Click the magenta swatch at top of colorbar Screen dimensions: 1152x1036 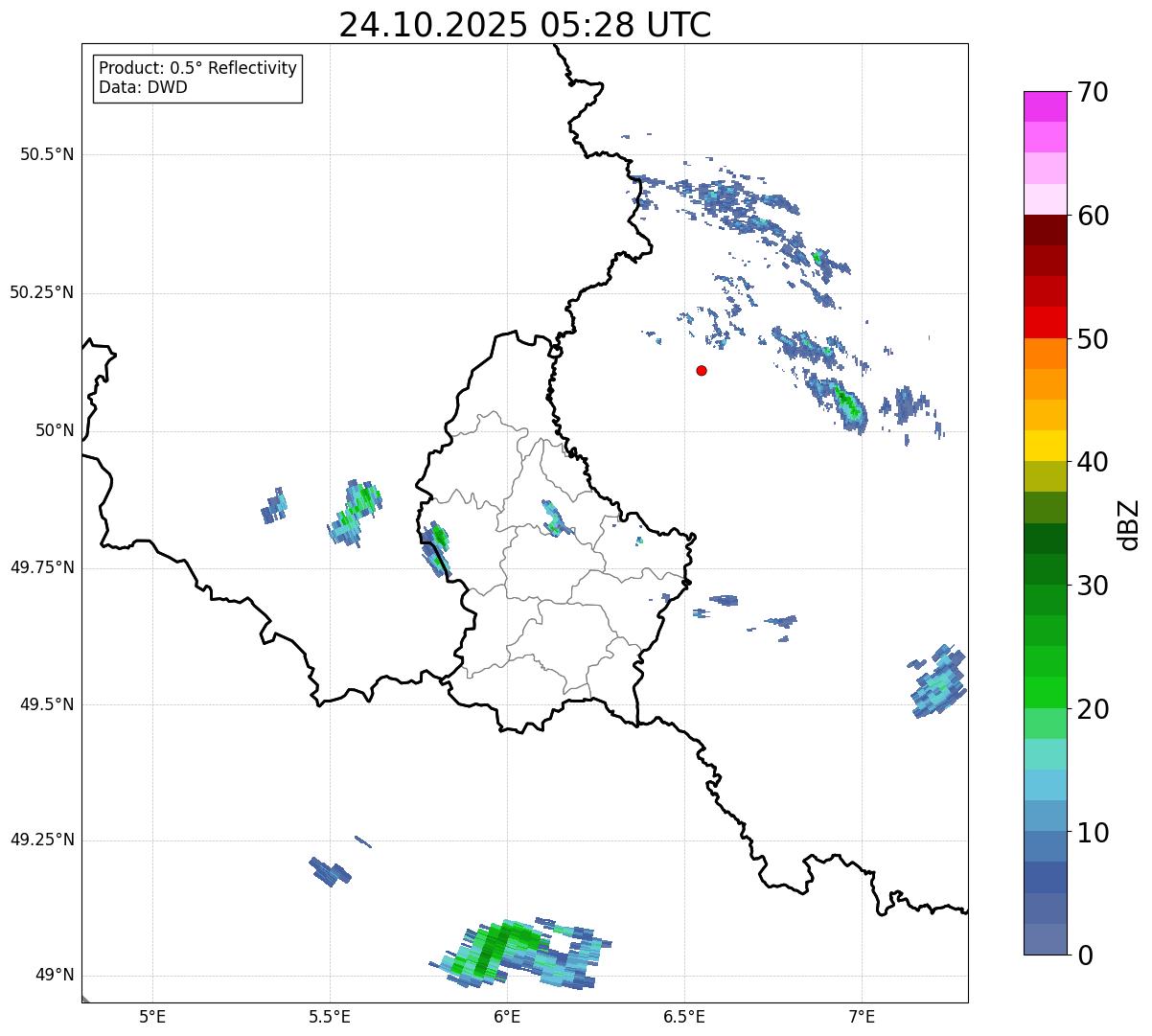[x=1045, y=106]
